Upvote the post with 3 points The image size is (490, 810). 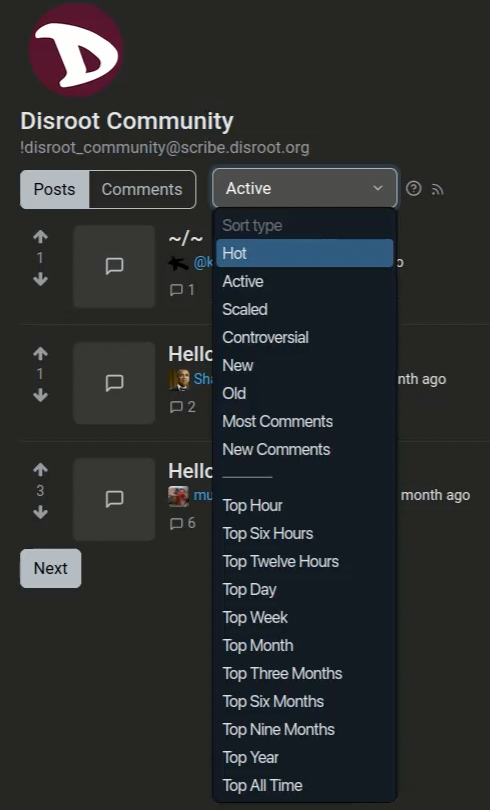tap(40, 469)
